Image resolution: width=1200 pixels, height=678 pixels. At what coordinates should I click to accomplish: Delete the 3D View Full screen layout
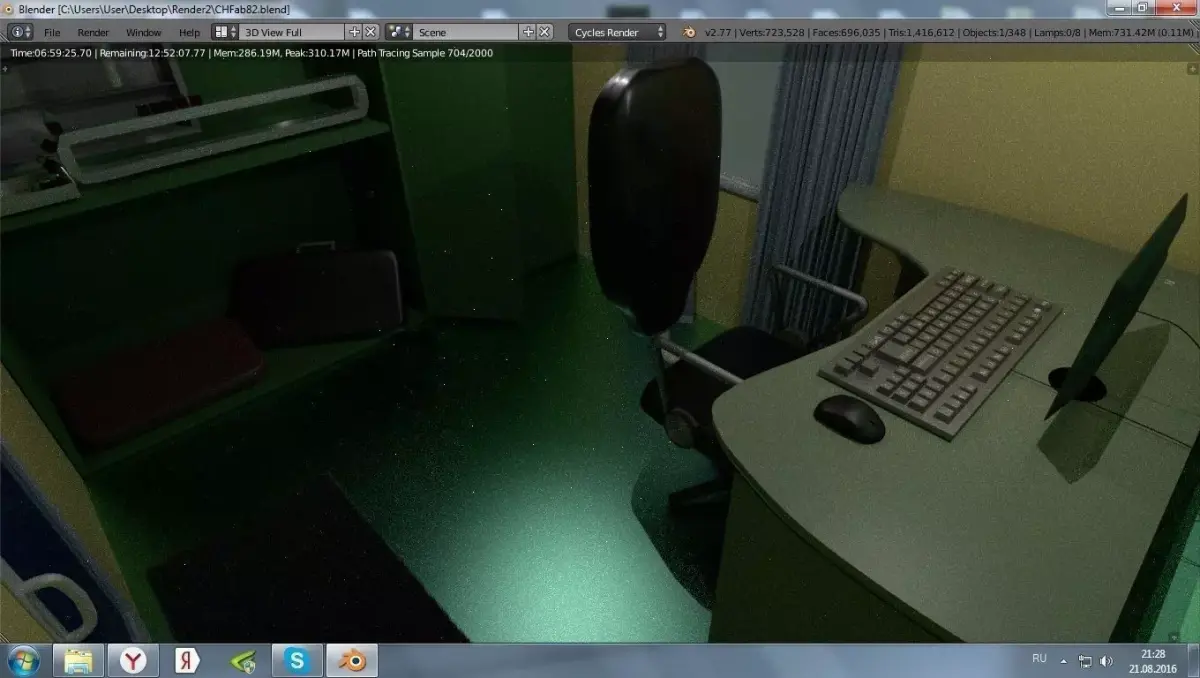371,32
